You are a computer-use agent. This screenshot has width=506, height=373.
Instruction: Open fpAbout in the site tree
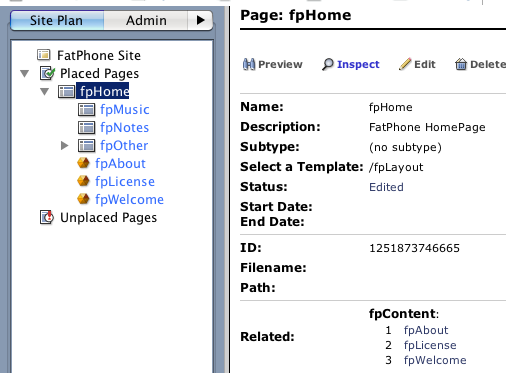click(120, 164)
